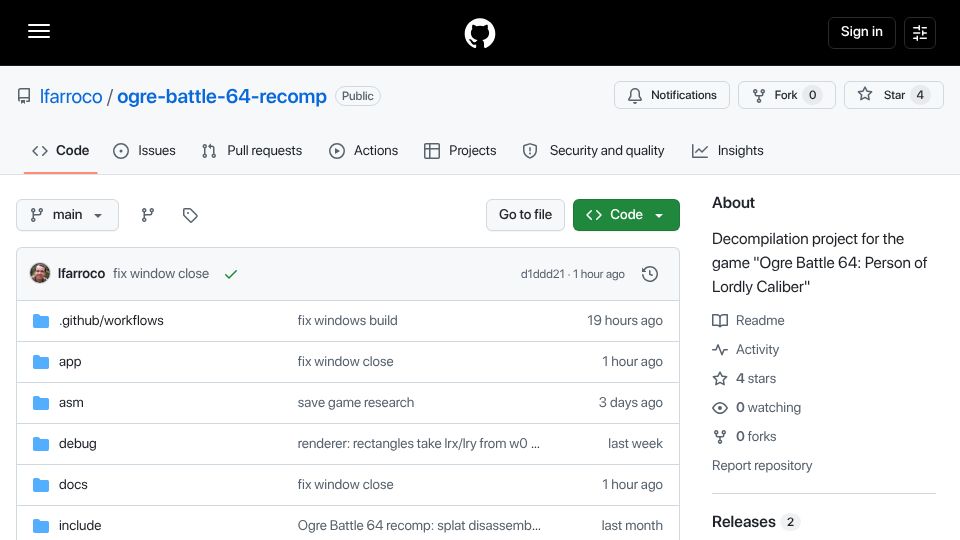Open the Security and quality tab

pyautogui.click(x=593, y=151)
